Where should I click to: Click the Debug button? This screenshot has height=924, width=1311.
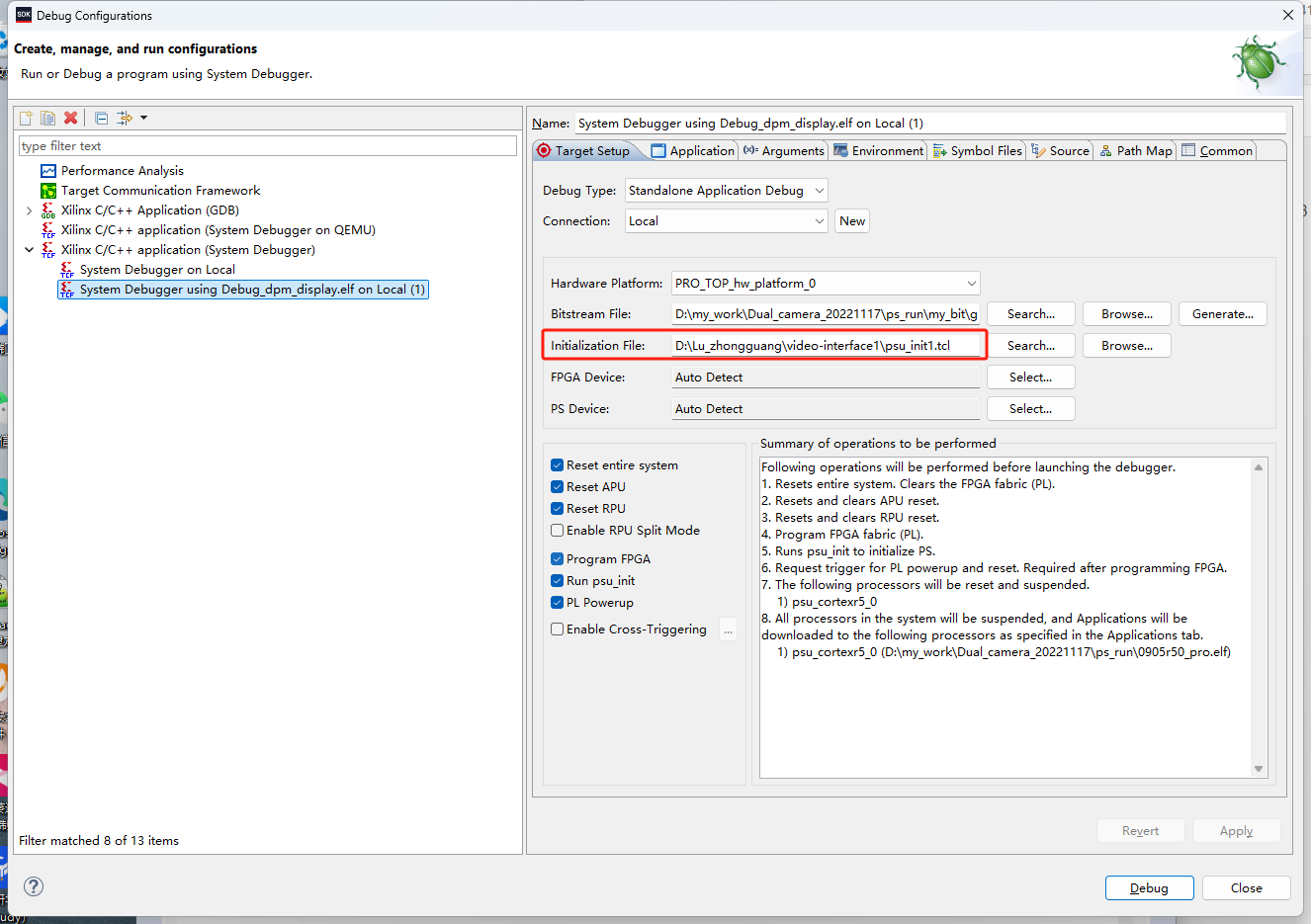click(x=1149, y=888)
